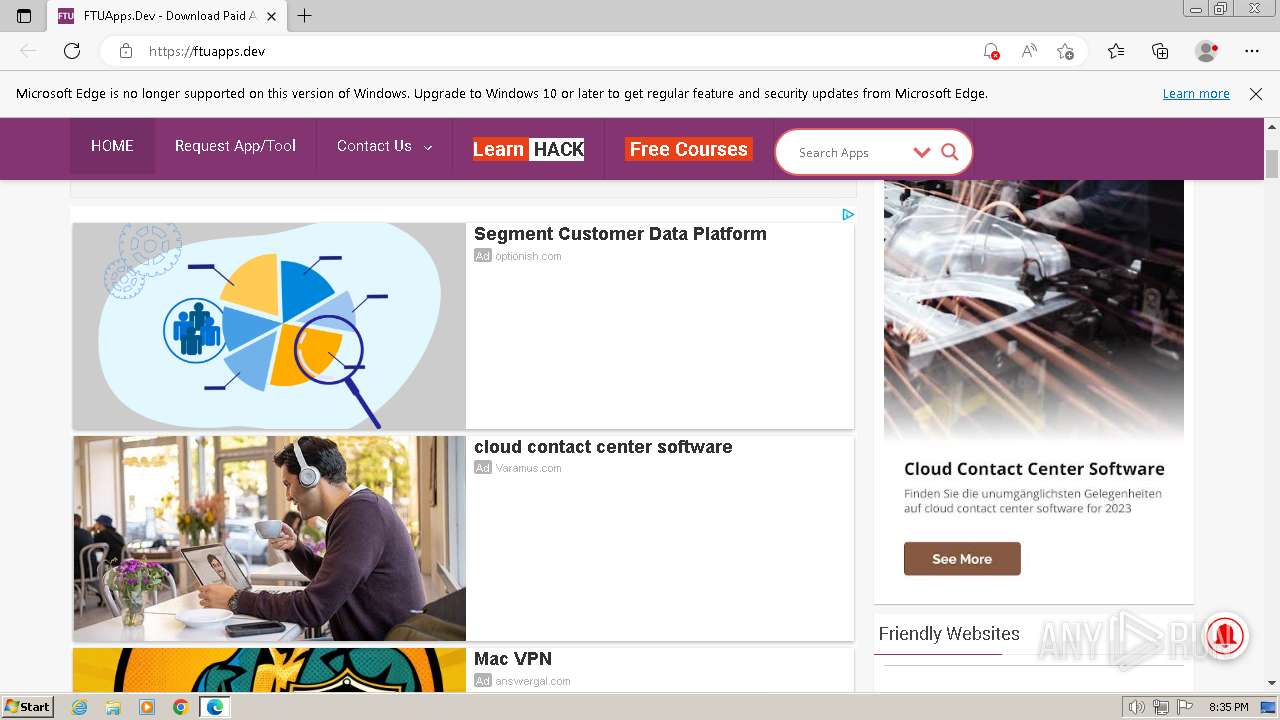The image size is (1280, 720).
Task: Launch Google Chrome from the taskbar
Action: 180,707
